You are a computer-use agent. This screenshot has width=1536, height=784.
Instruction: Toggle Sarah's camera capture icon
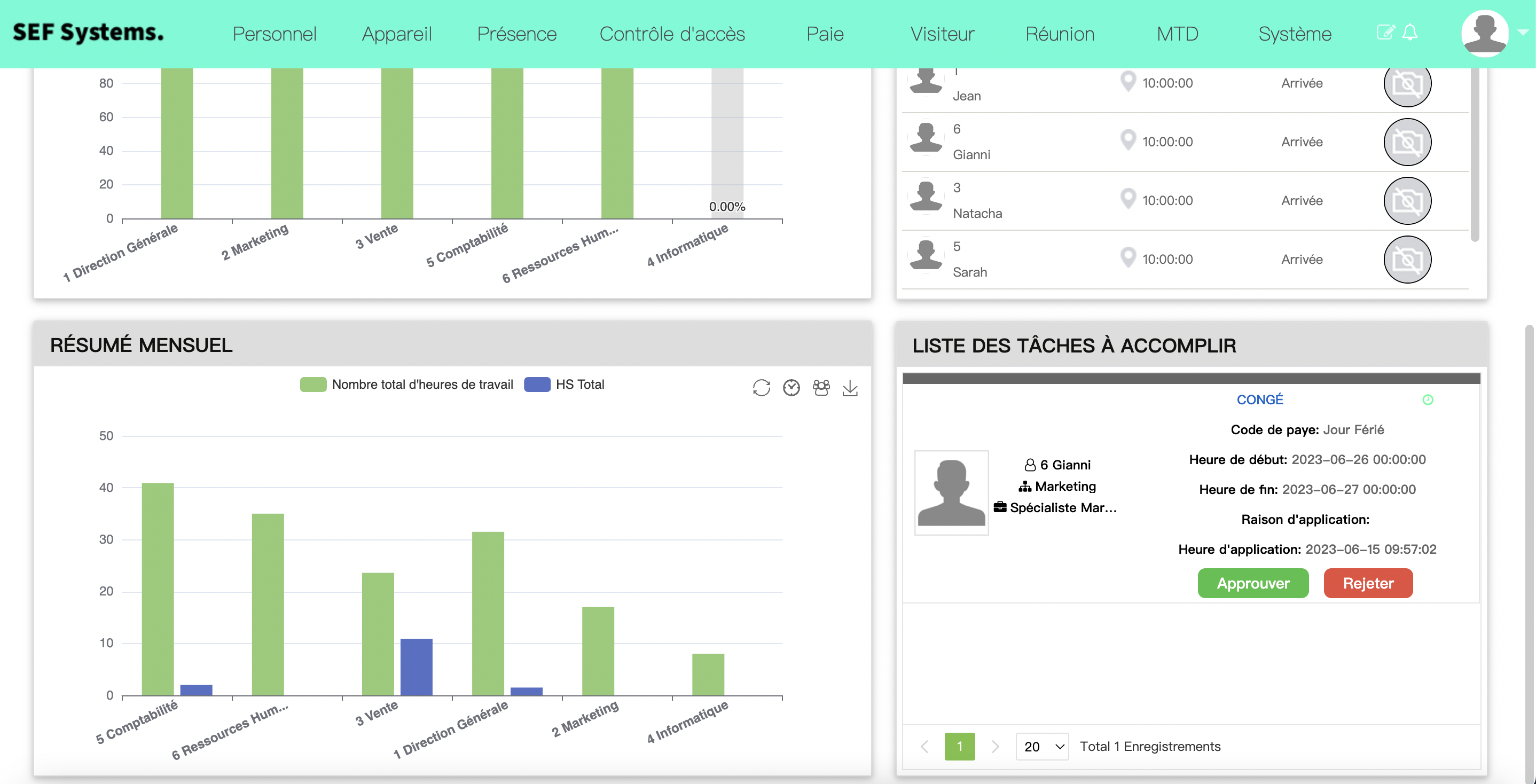tap(1407, 260)
